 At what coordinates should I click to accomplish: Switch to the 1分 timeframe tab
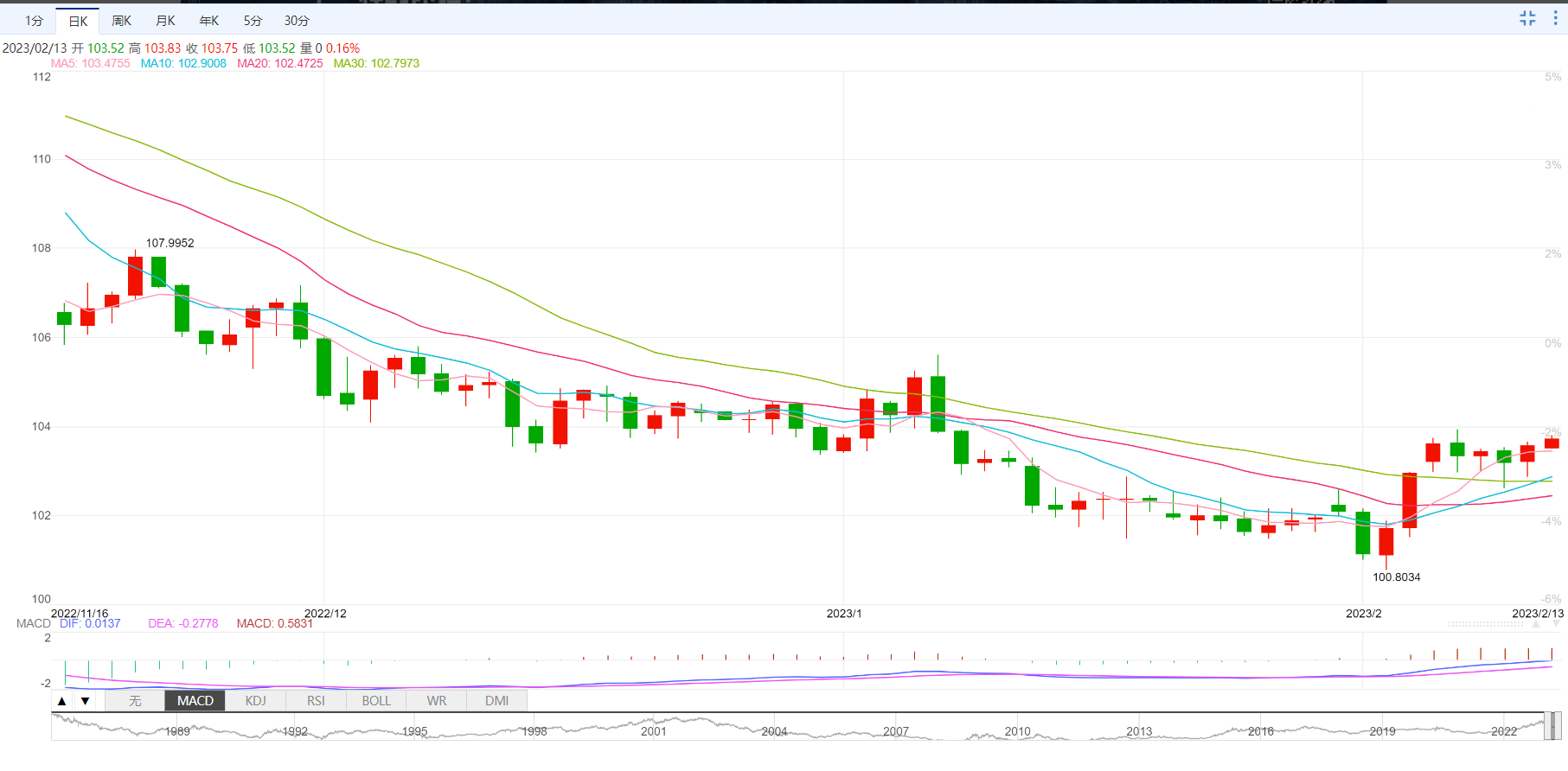[x=34, y=21]
